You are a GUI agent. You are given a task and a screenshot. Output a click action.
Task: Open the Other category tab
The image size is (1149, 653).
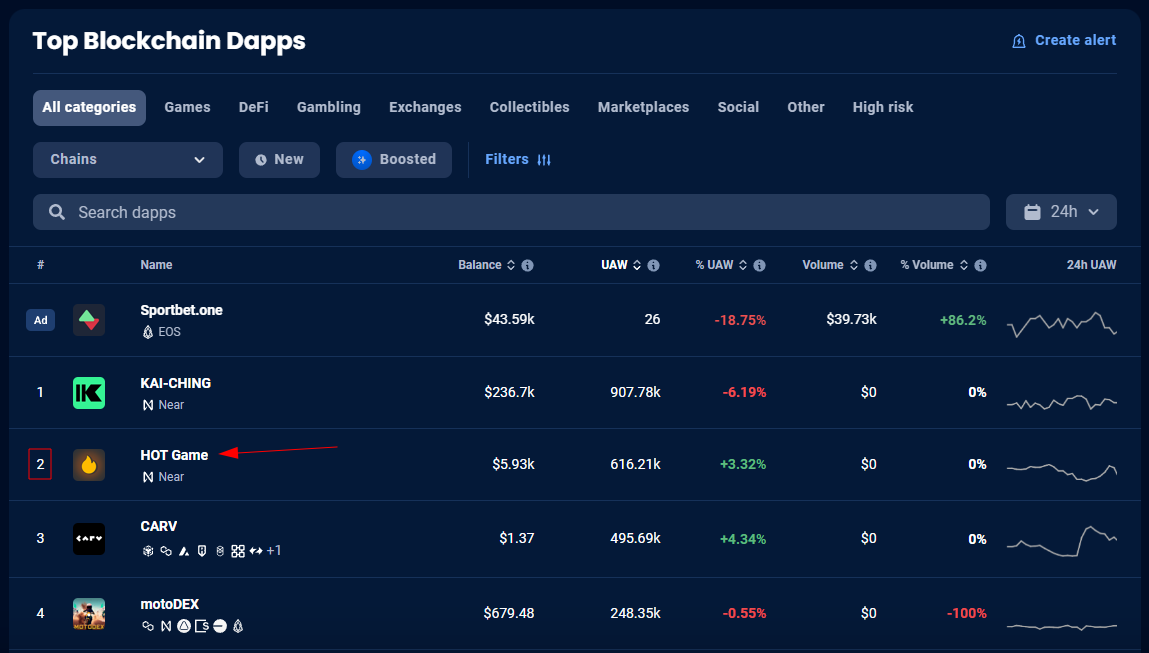coord(806,108)
